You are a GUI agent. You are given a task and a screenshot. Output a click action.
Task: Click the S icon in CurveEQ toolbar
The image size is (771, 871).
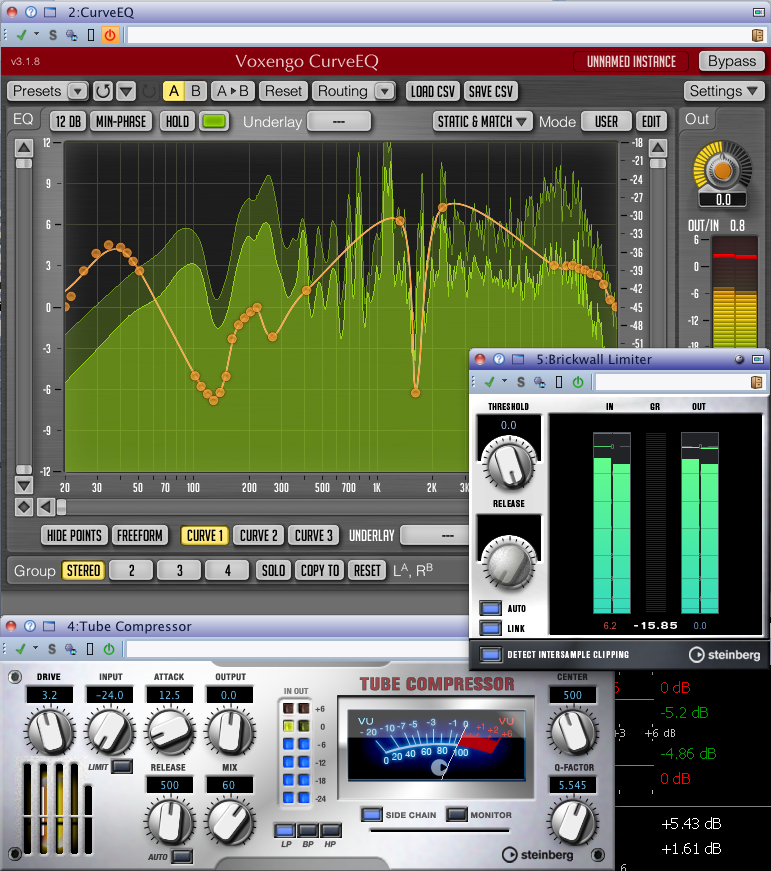tap(53, 36)
